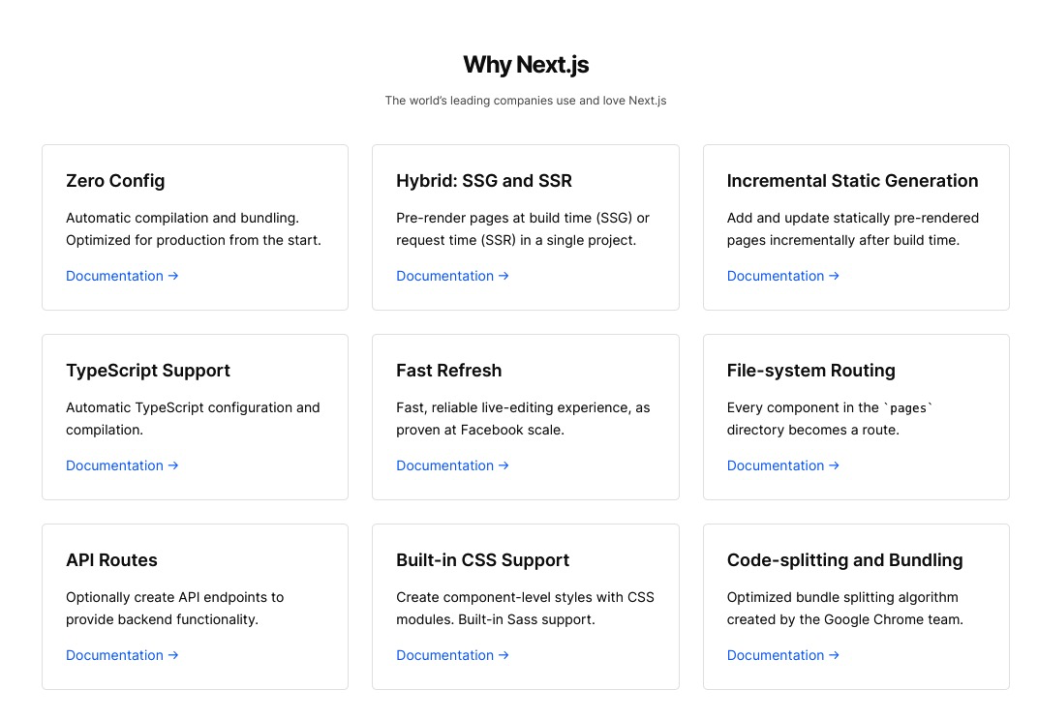The image size is (1038, 719).
Task: Click subtitle about world's leading companies
Action: click(526, 101)
